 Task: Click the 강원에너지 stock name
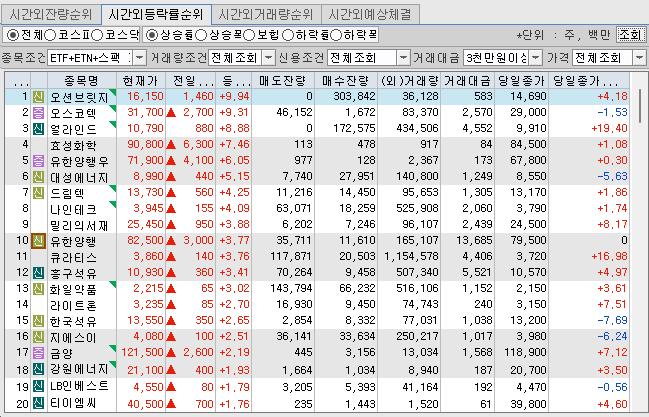point(79,369)
